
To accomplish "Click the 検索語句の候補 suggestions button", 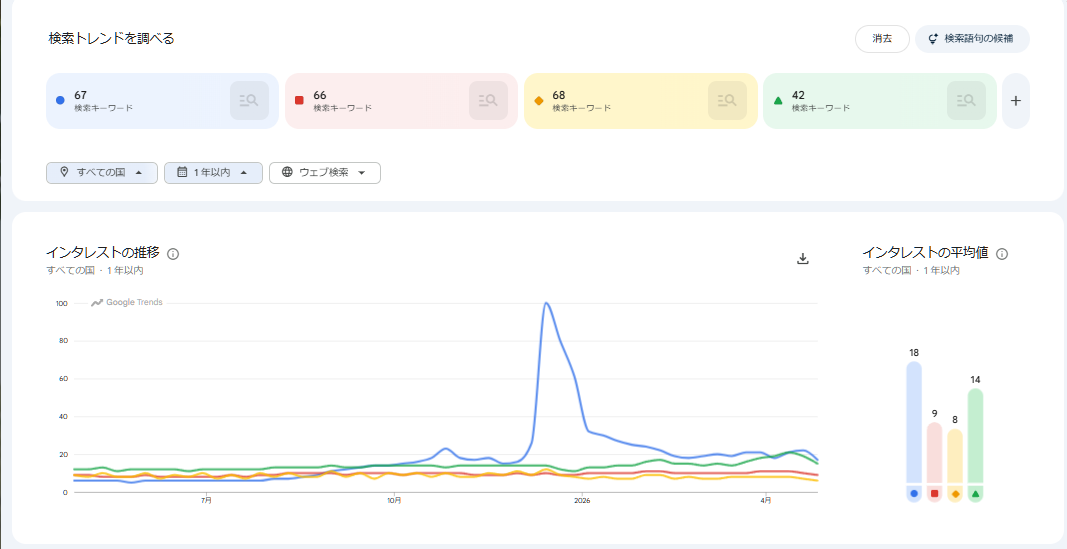I will click(x=972, y=39).
